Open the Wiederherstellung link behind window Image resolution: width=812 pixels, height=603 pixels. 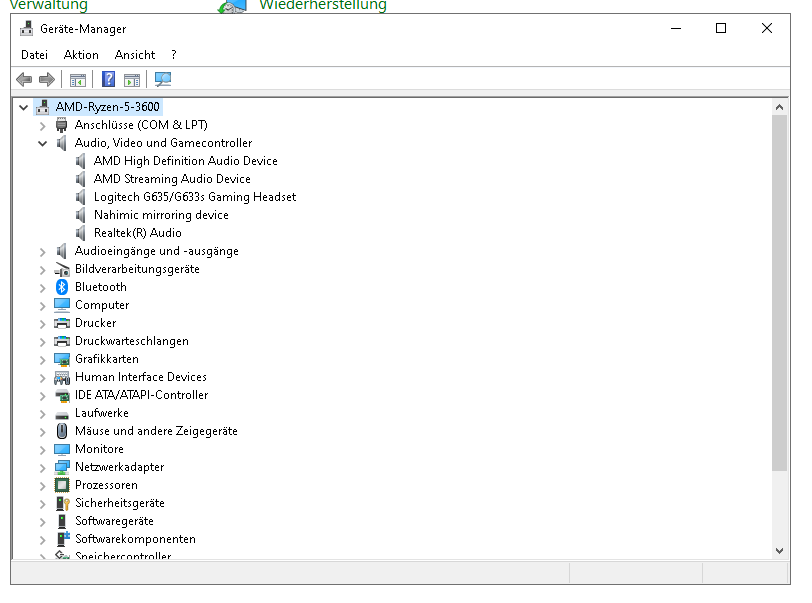point(323,5)
